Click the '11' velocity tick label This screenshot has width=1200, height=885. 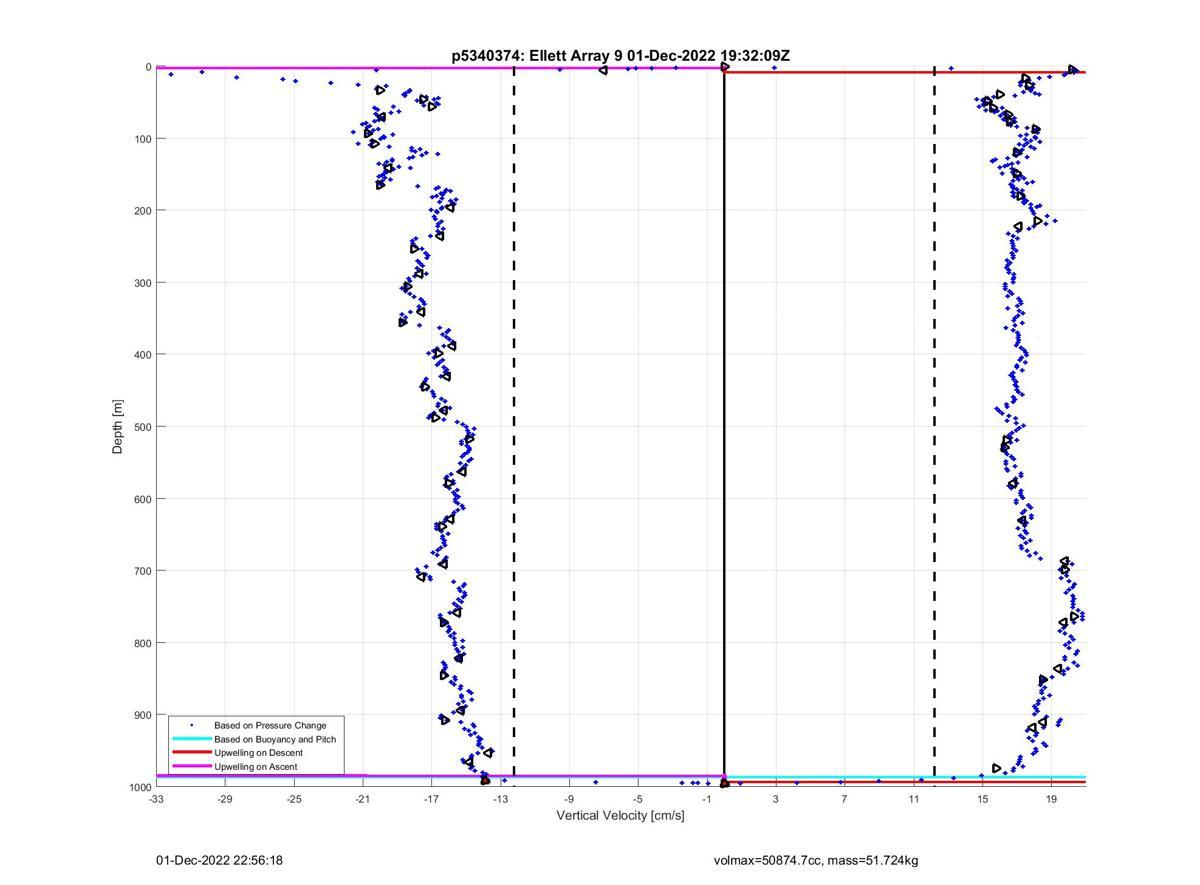pyautogui.click(x=913, y=799)
